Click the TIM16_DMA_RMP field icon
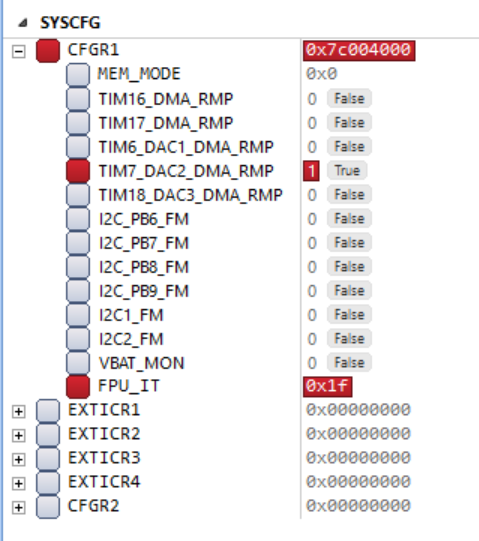The width and height of the screenshot is (479, 541). point(78,99)
